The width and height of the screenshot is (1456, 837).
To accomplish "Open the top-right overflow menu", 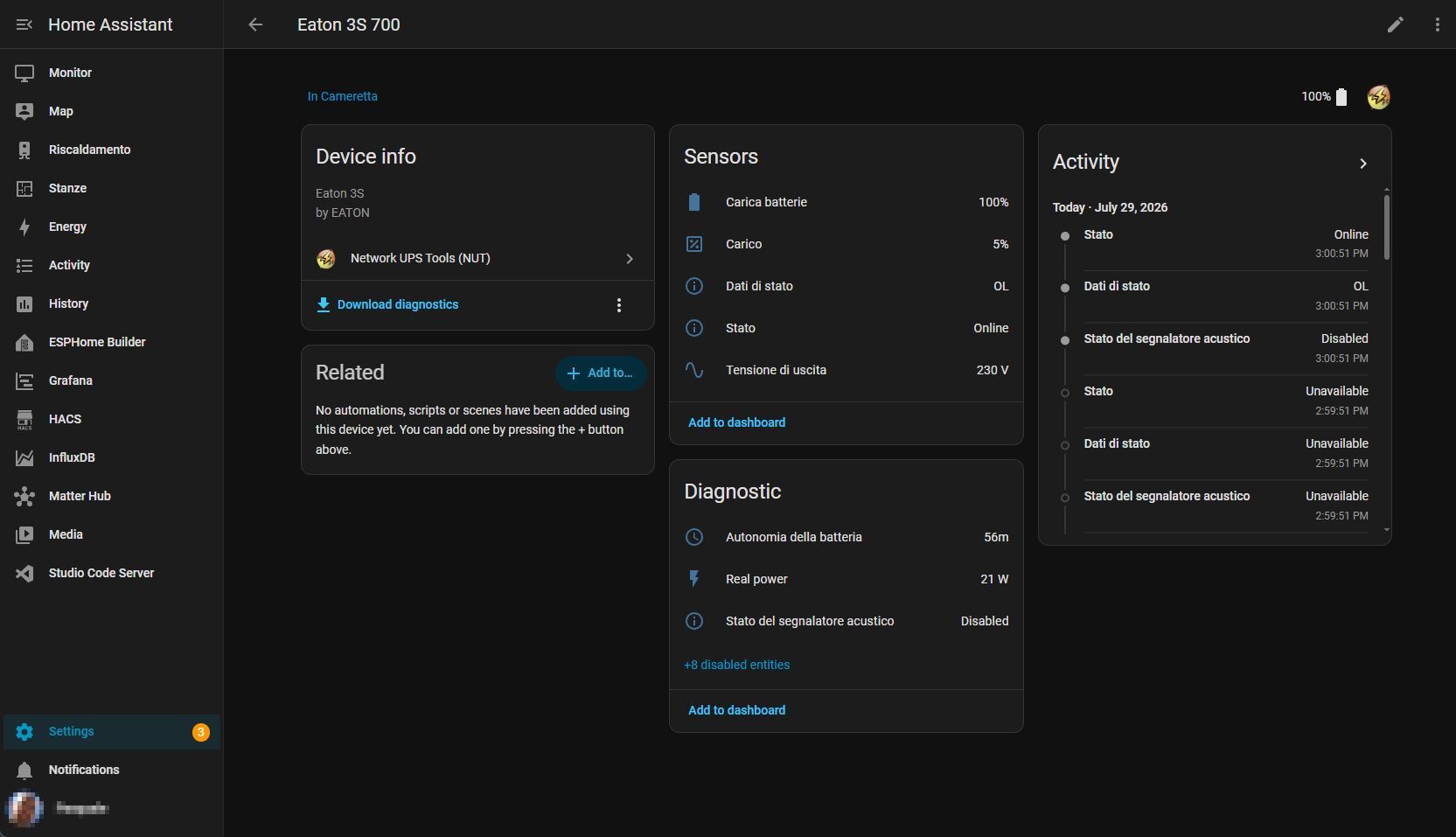I will [x=1438, y=24].
